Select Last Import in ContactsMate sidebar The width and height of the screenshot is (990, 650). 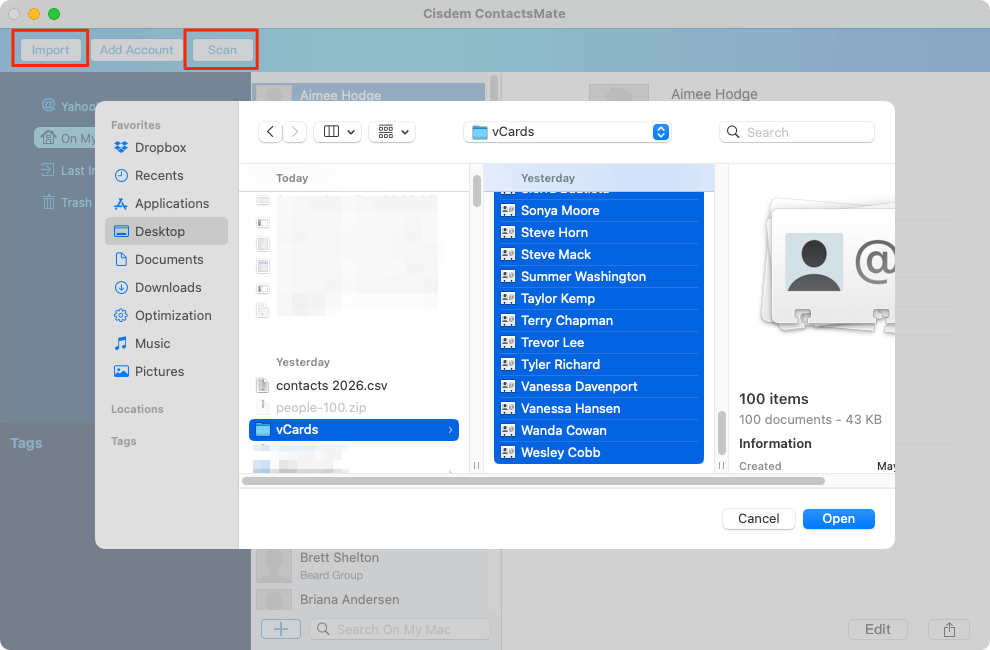(68, 171)
